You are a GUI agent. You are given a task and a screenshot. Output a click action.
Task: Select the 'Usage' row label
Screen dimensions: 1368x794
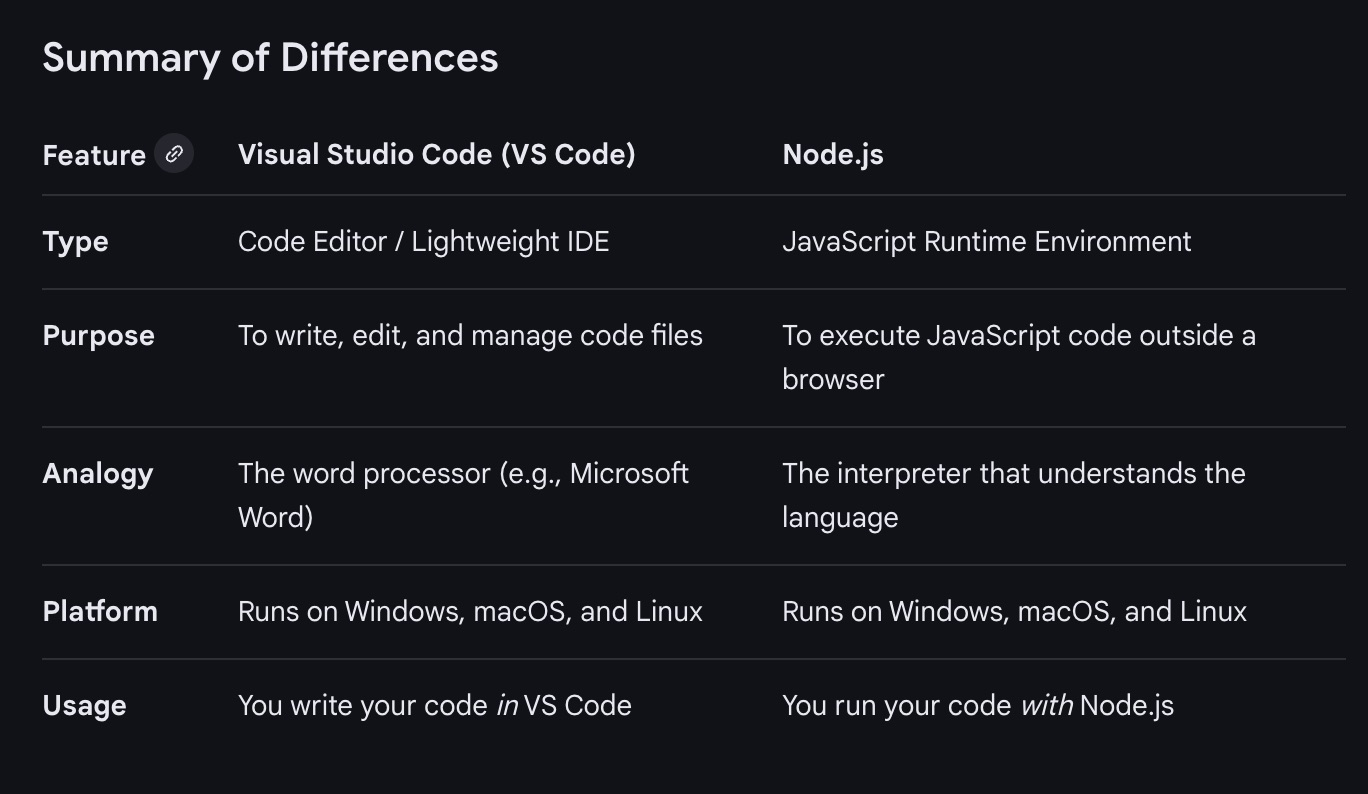[84, 706]
